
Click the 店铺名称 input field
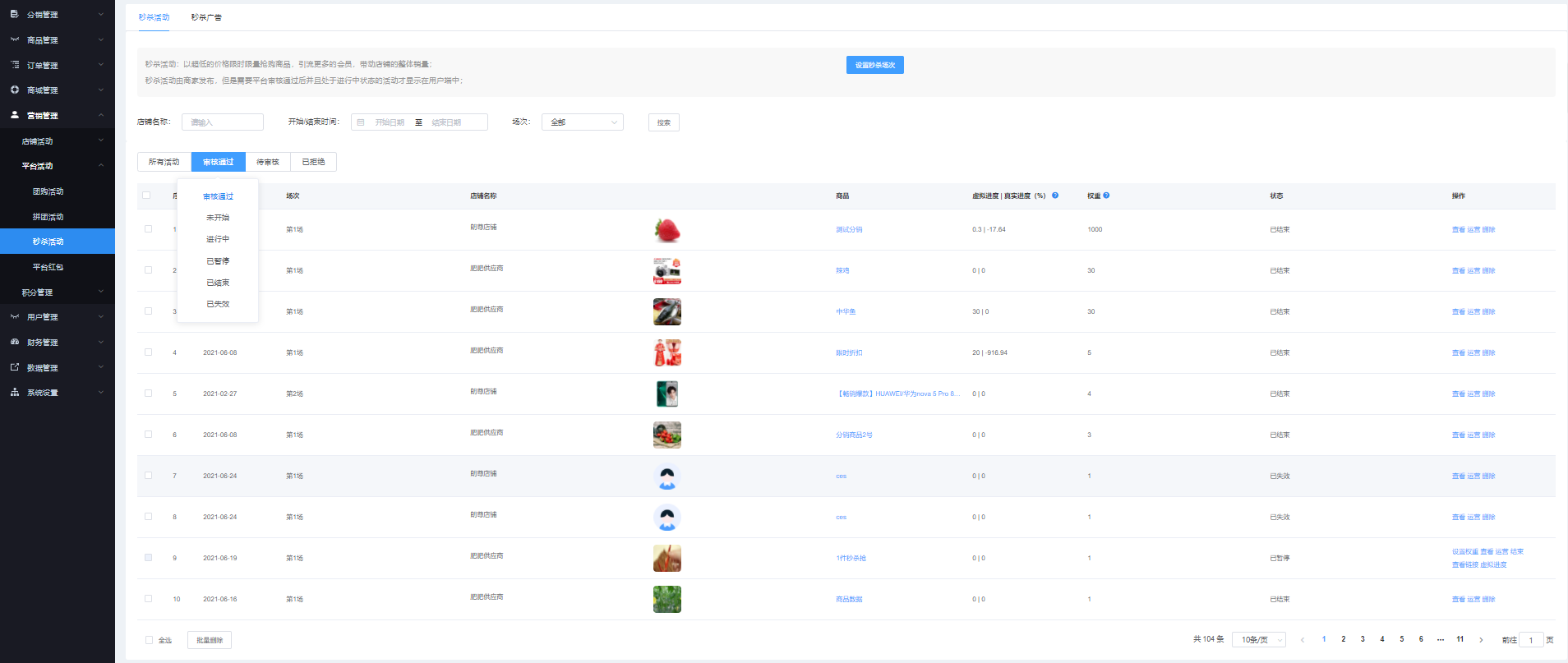223,122
